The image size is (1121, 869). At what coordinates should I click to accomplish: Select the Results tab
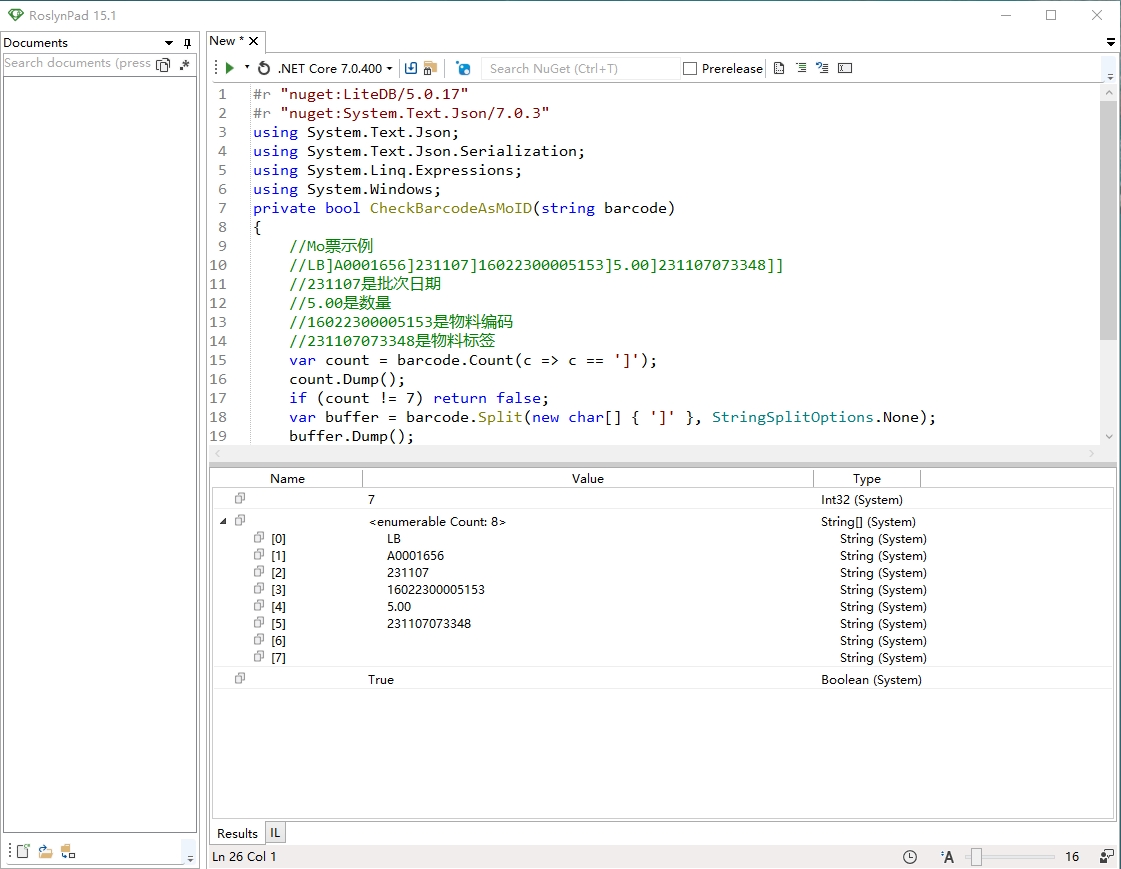pyautogui.click(x=237, y=833)
